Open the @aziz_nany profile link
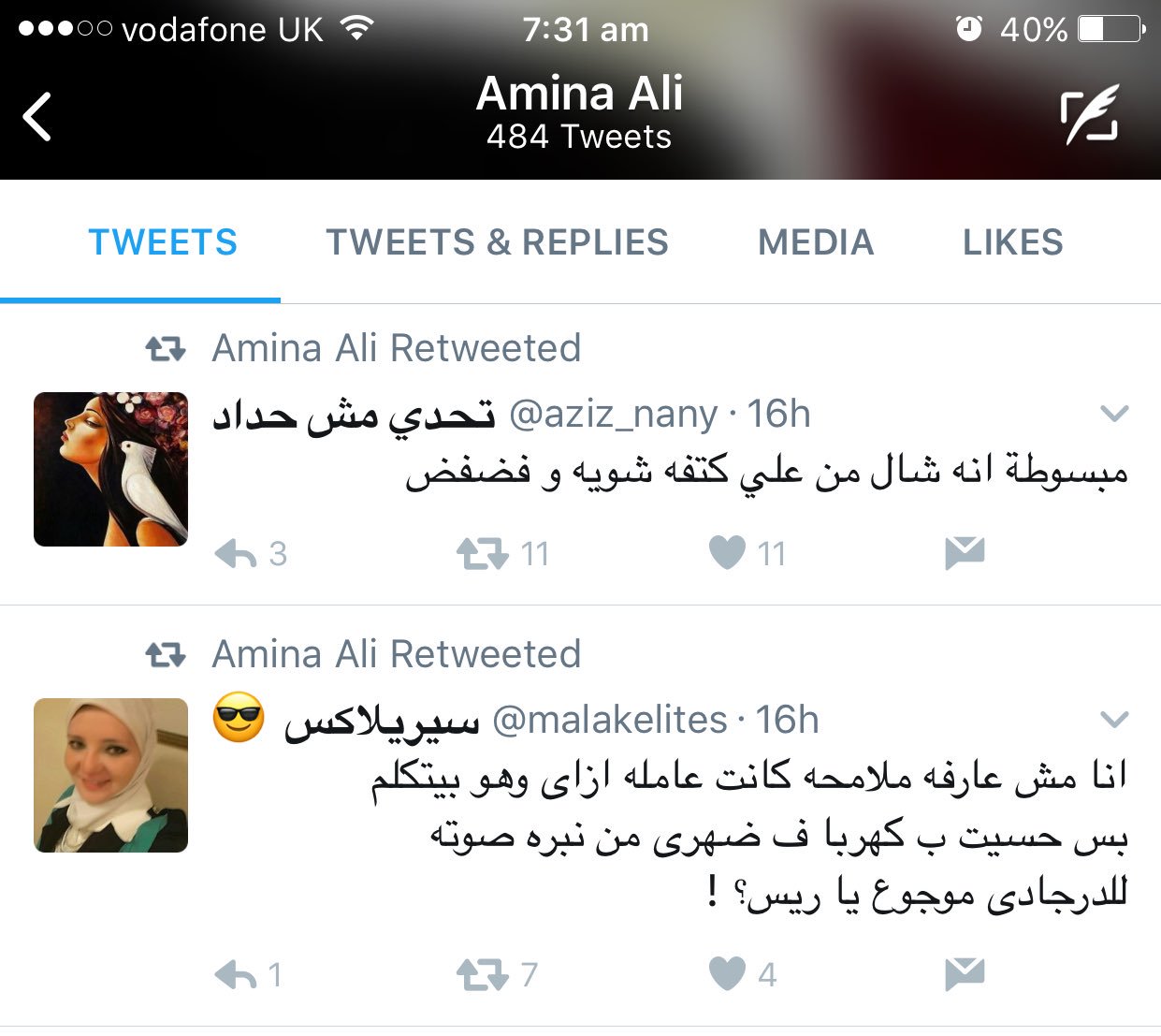The image size is (1161, 1036). coord(613,414)
